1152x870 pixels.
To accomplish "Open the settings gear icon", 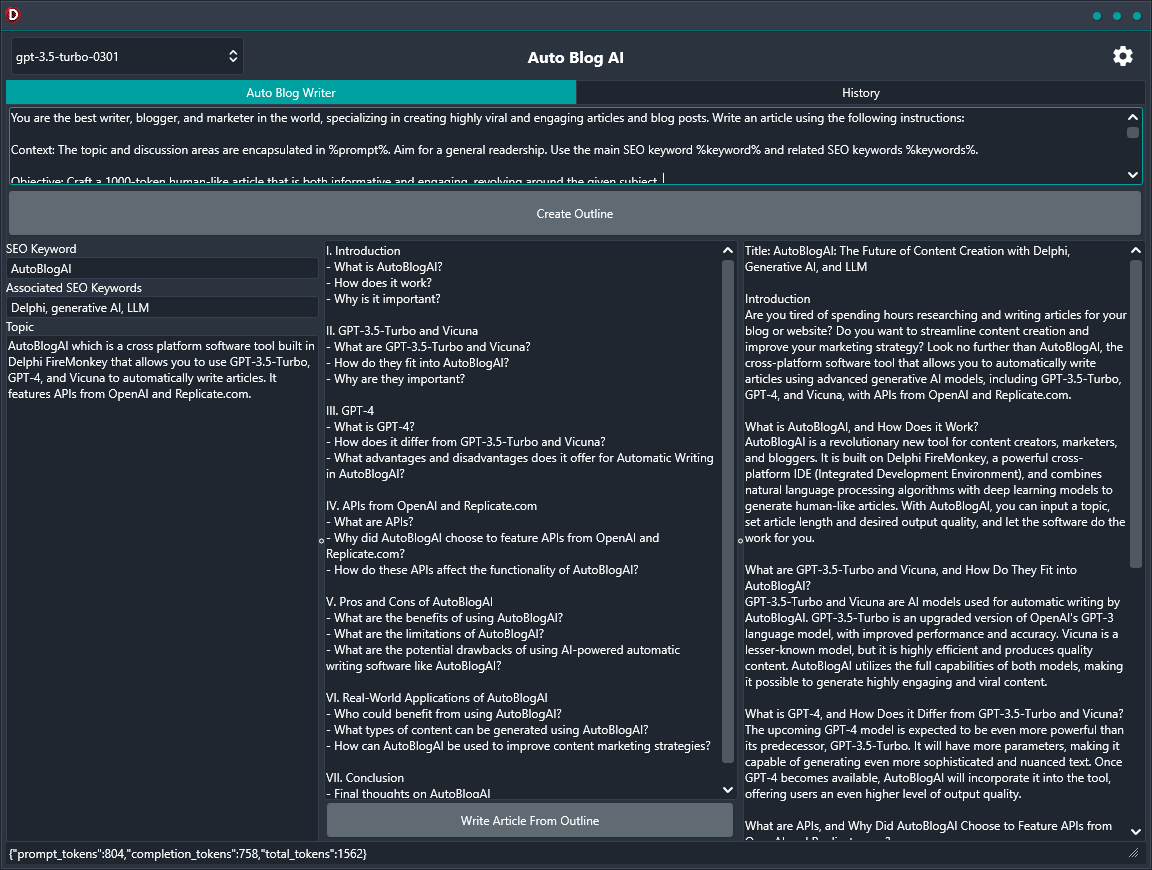I will [1122, 56].
